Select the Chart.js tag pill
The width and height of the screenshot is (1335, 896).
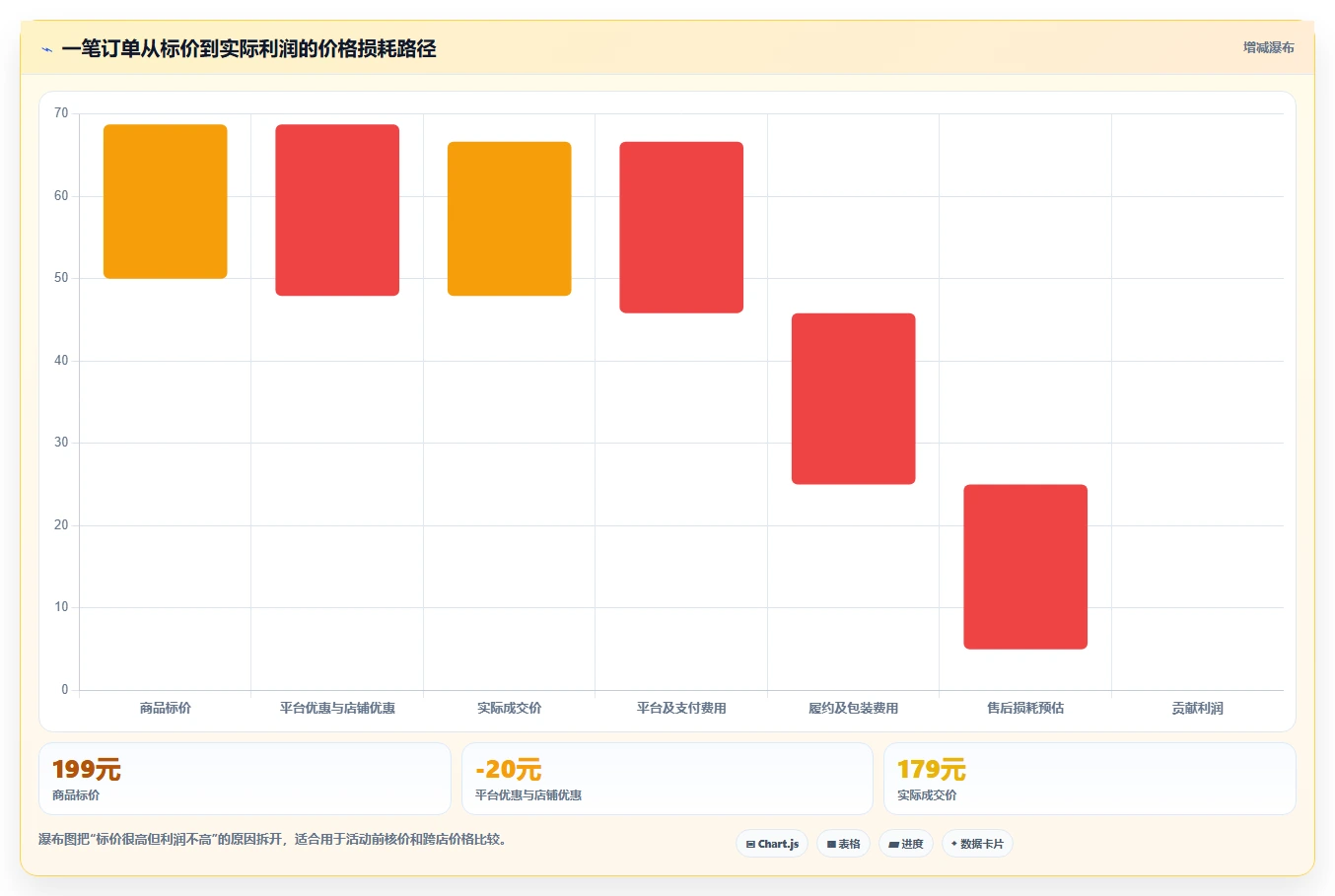772,844
